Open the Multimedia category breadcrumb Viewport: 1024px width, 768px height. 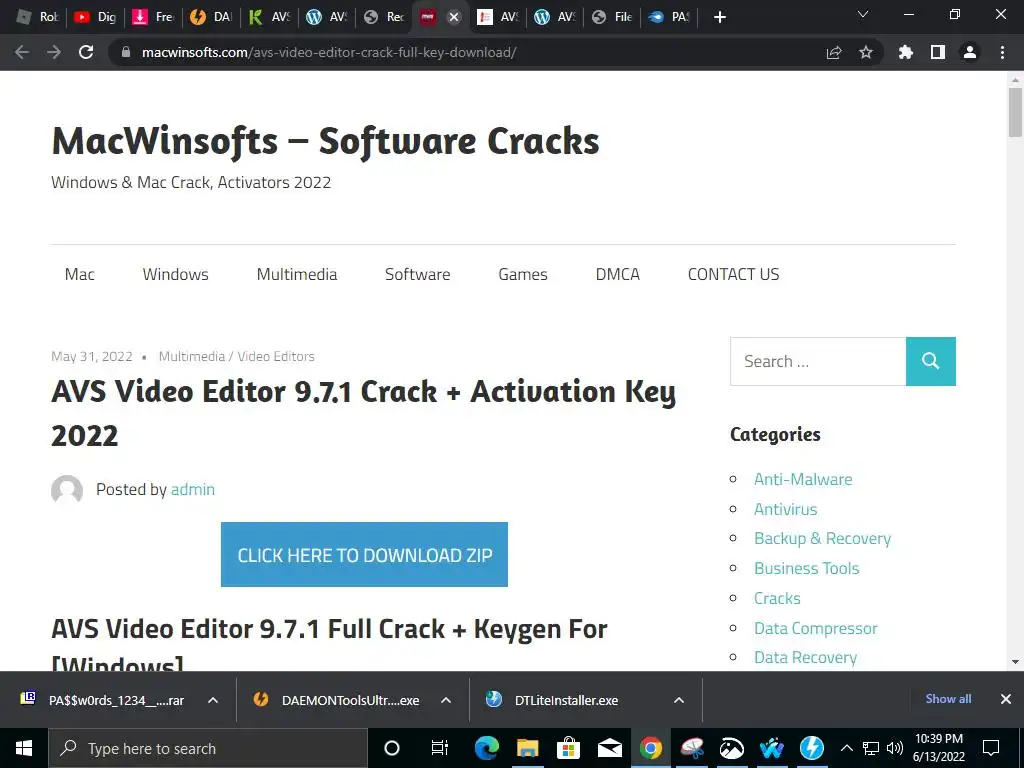[x=192, y=357]
